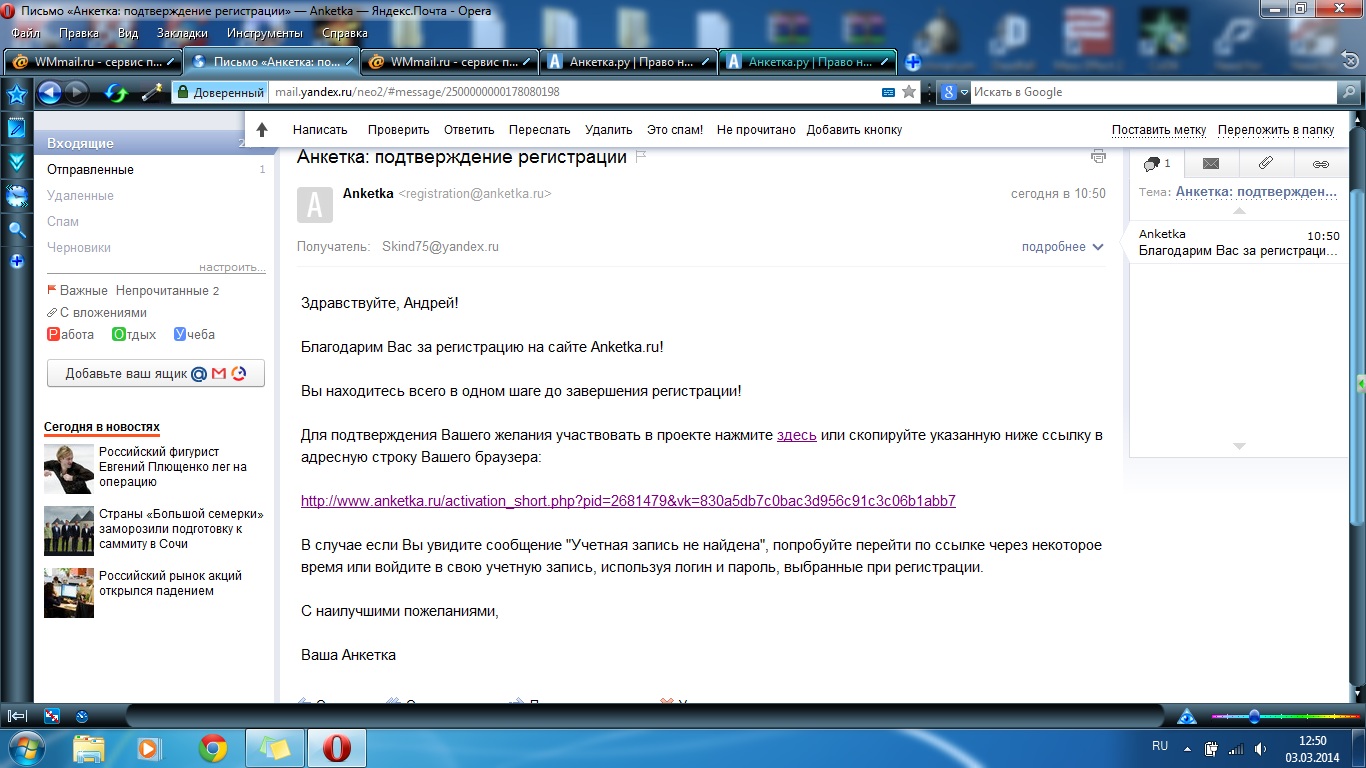Open the Файл menu
The image size is (1366, 768).
(25, 33)
